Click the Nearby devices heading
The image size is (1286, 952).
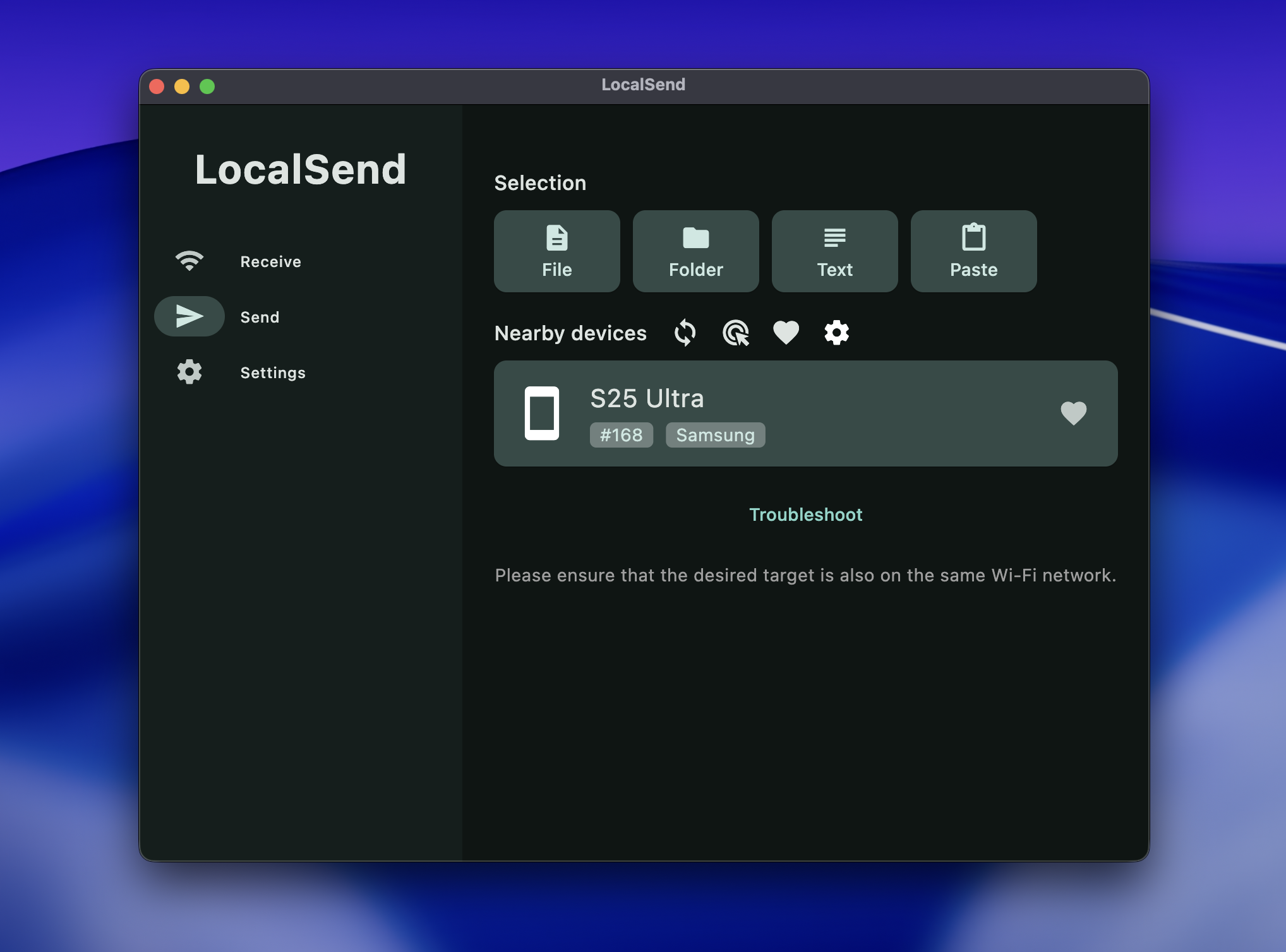point(570,333)
